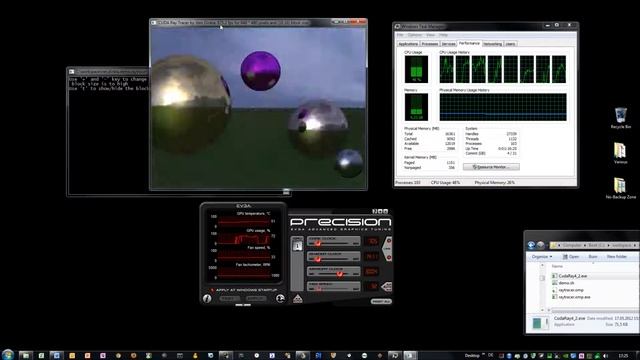This screenshot has height=360, width=640.
Task: Click Open in the Explorer toolbar
Action: (x=571, y=257)
